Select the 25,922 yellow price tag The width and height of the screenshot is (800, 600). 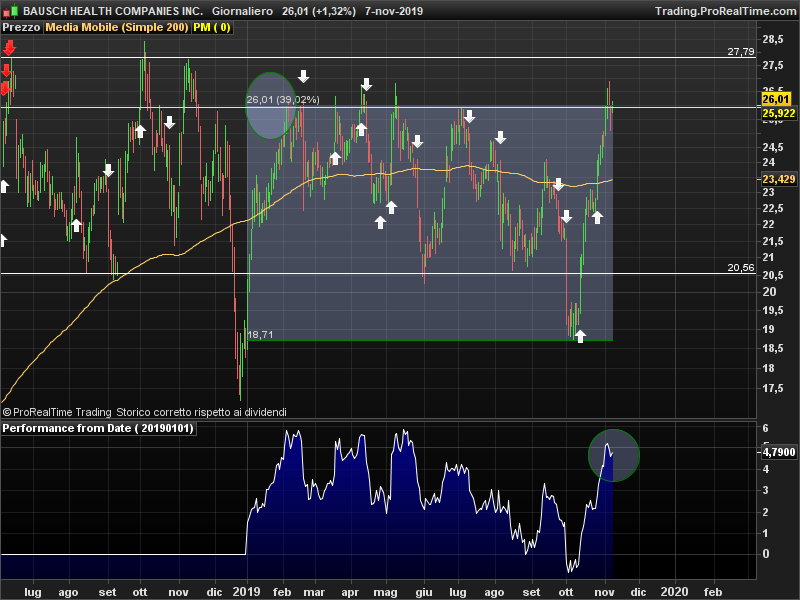click(x=779, y=113)
